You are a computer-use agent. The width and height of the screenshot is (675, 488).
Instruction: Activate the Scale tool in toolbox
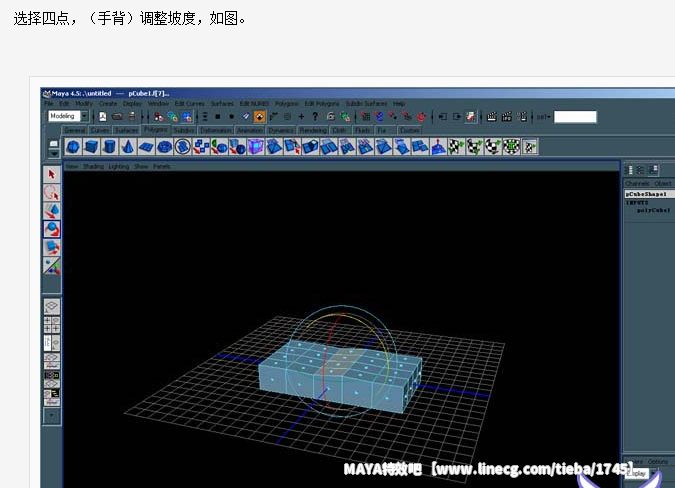click(x=52, y=247)
